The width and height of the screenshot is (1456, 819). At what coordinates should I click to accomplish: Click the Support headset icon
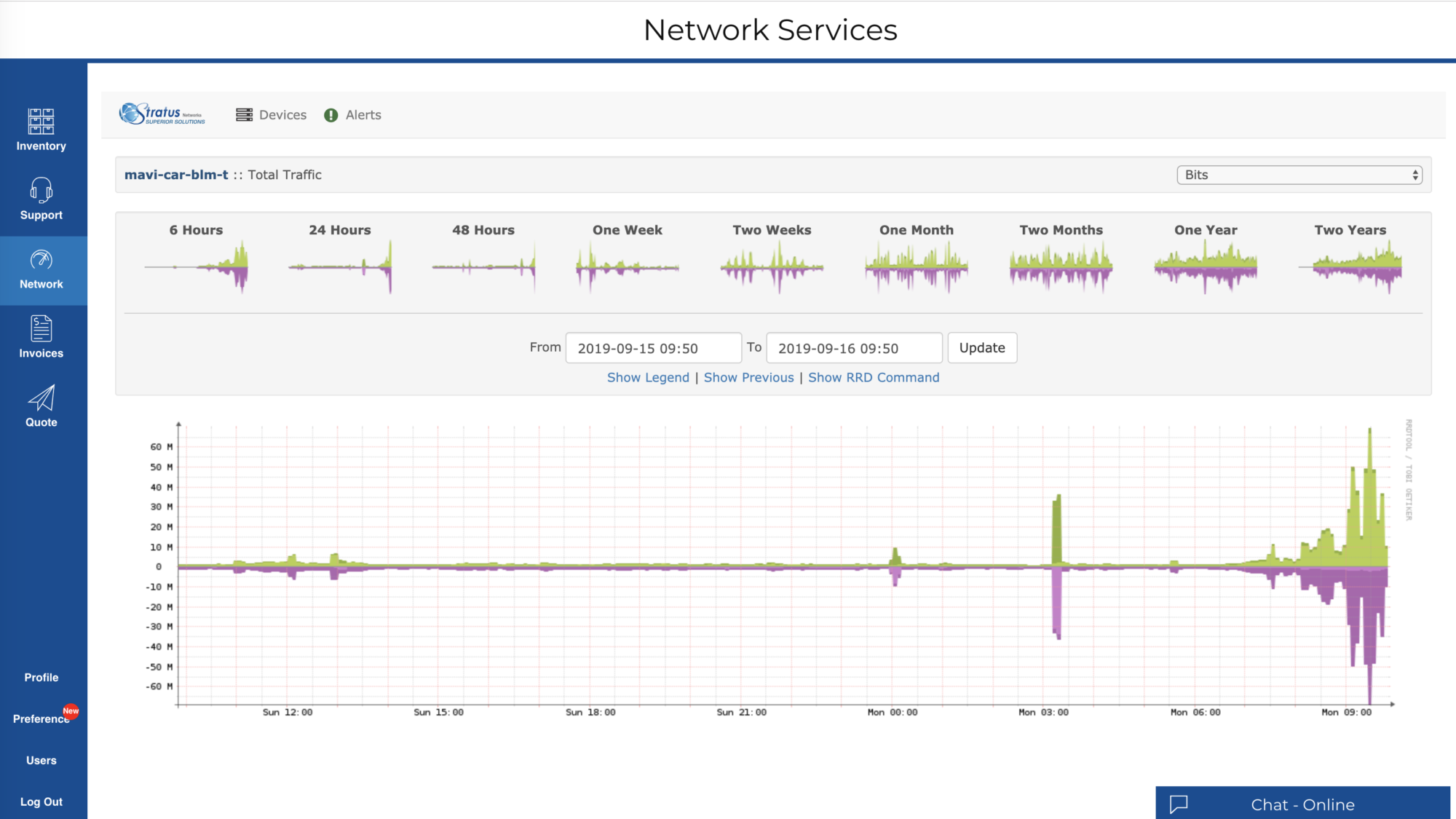coord(41,190)
